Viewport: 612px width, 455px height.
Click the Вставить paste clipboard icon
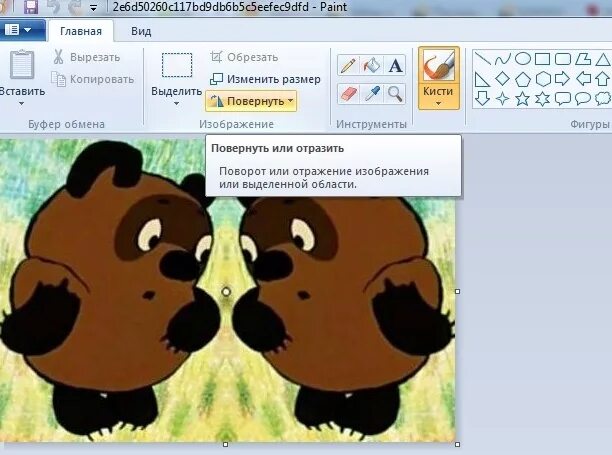22,64
